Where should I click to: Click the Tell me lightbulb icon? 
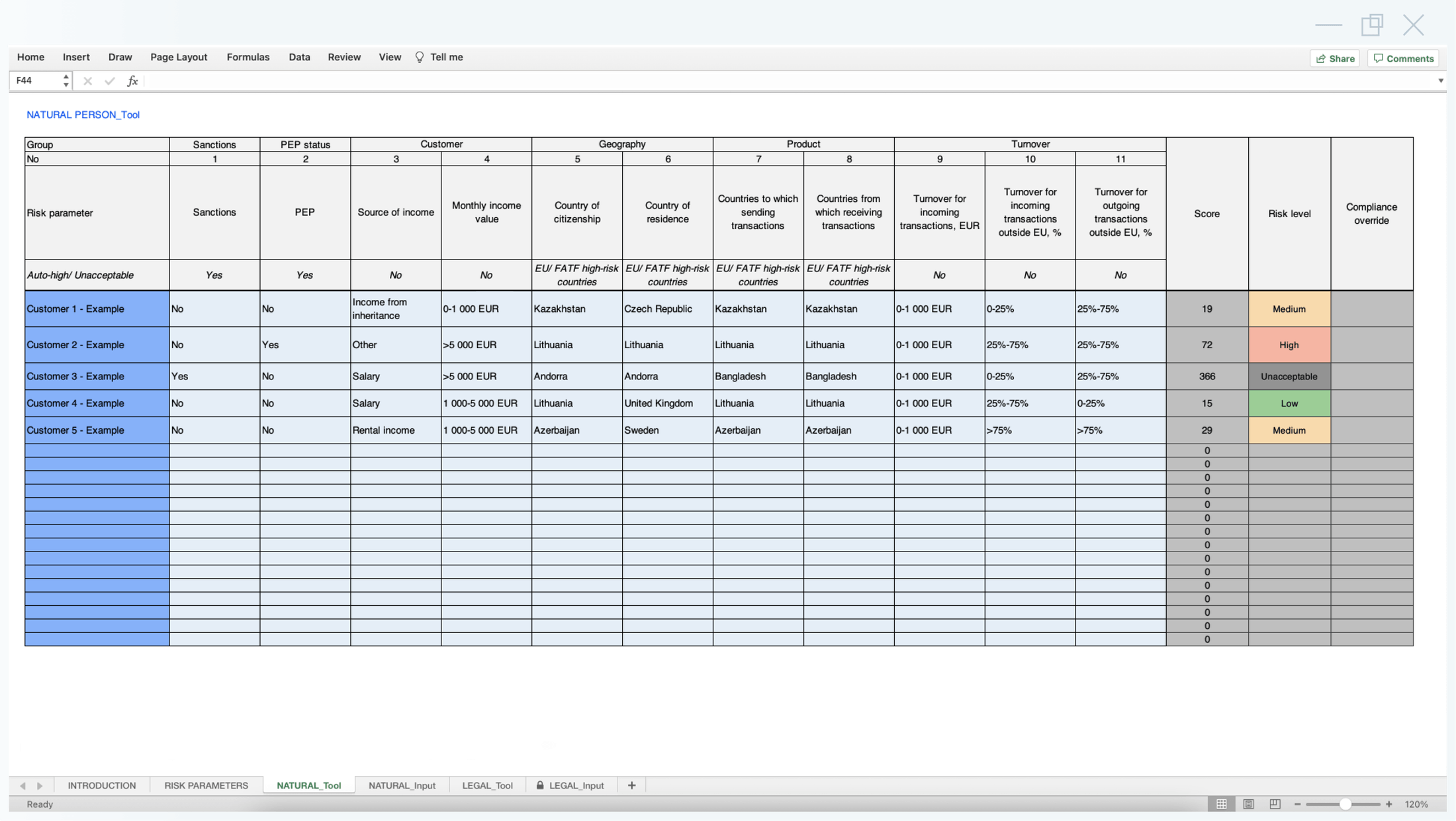pyautogui.click(x=419, y=57)
